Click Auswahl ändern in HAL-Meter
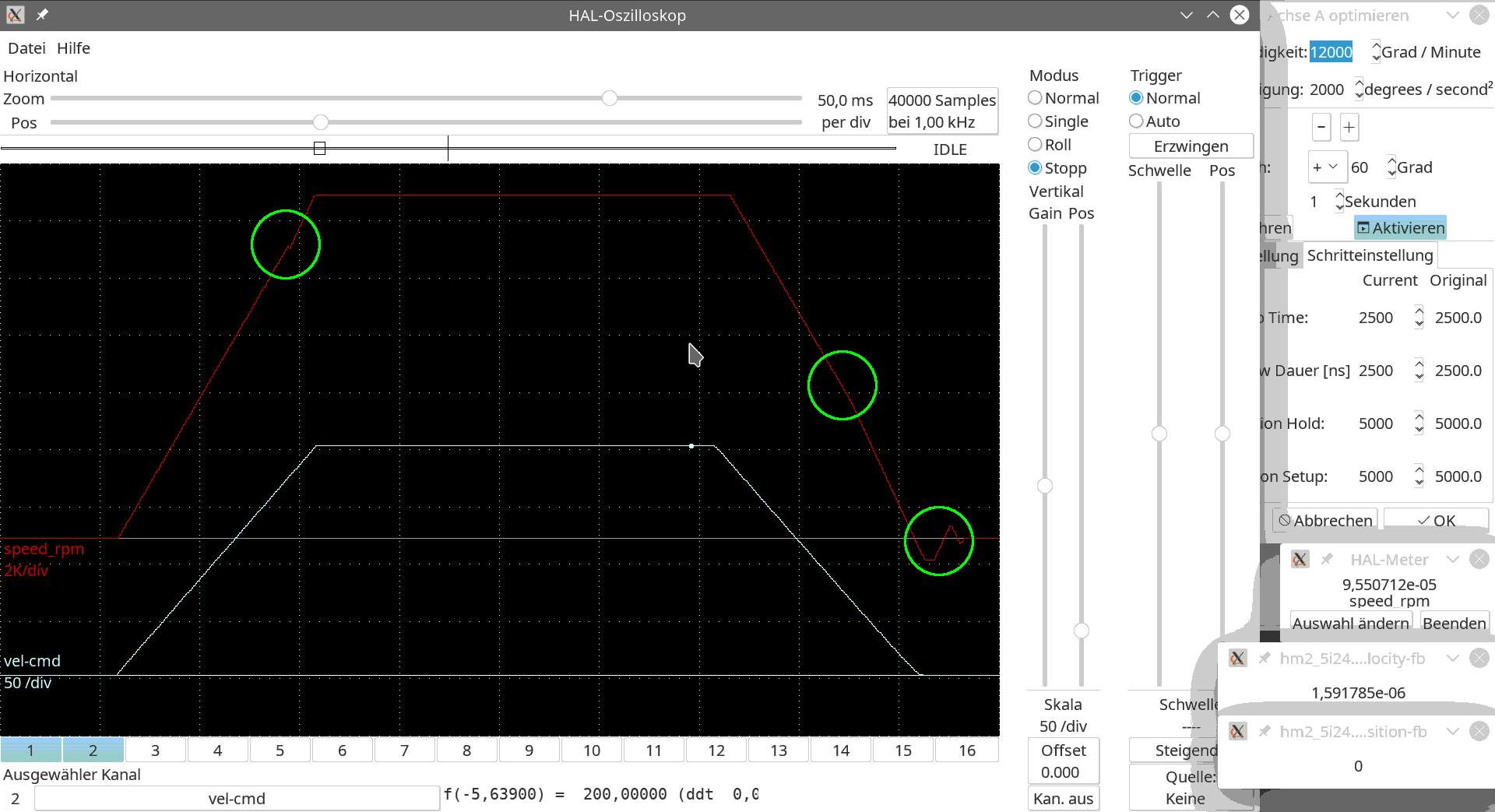This screenshot has width=1495, height=812. tap(1351, 623)
